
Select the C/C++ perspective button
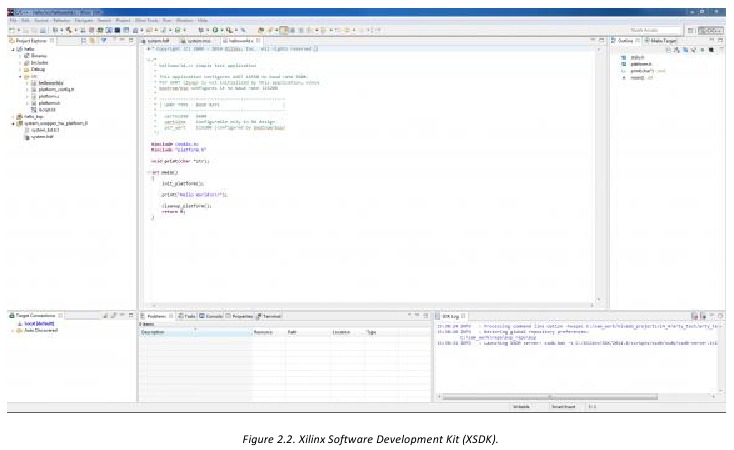(x=711, y=30)
